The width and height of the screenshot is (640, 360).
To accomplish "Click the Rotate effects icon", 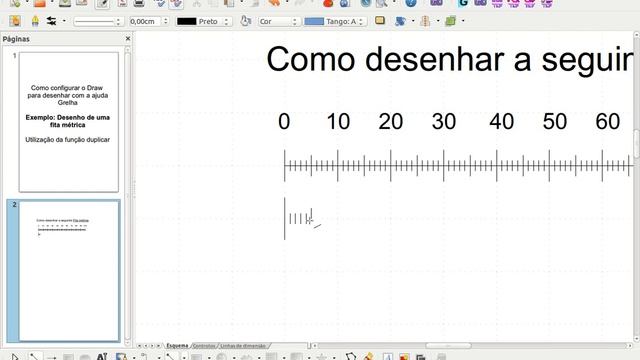I will 400,21.
